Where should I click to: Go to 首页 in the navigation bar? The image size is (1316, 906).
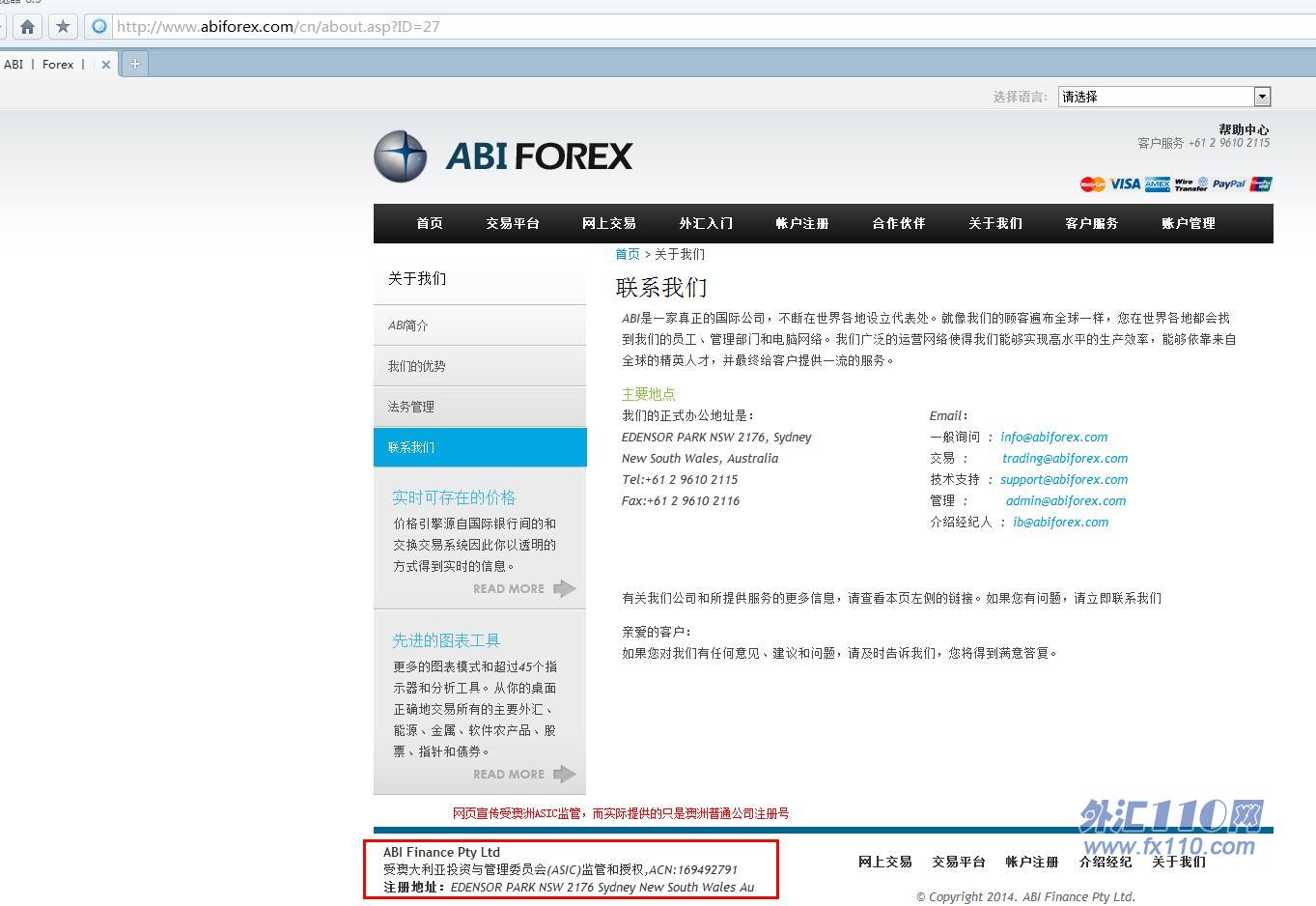coord(430,223)
